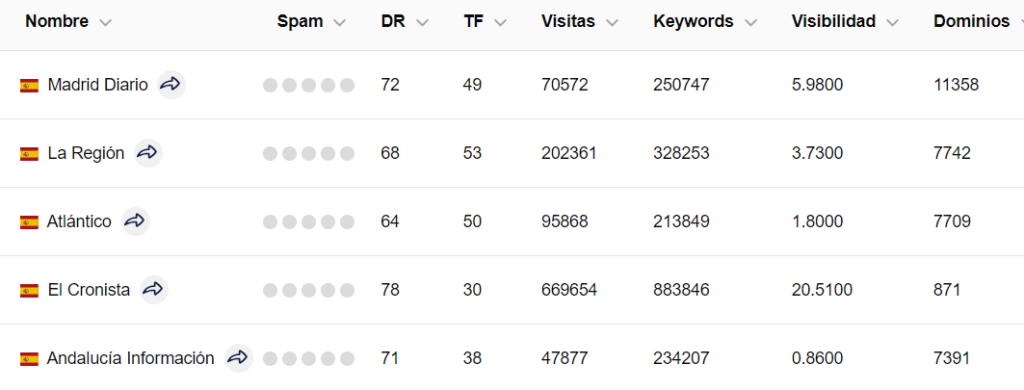
Task: Expand the Spam column sort chevron
Action: coord(339,23)
